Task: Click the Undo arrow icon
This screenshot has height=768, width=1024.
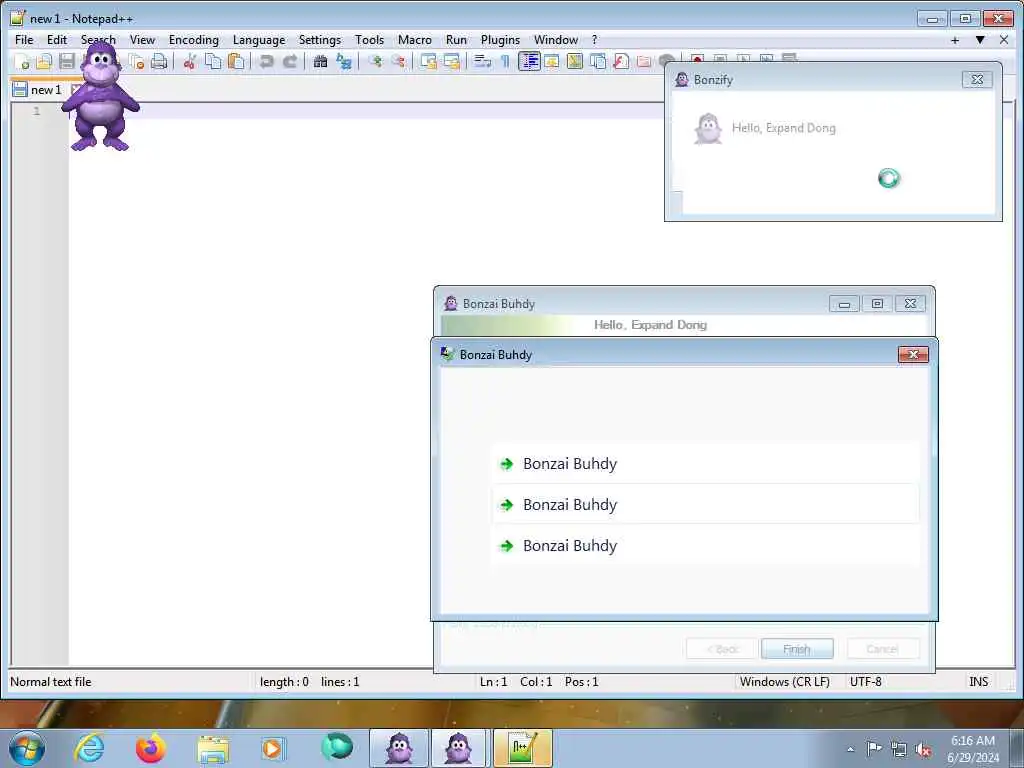Action: pyautogui.click(x=266, y=61)
